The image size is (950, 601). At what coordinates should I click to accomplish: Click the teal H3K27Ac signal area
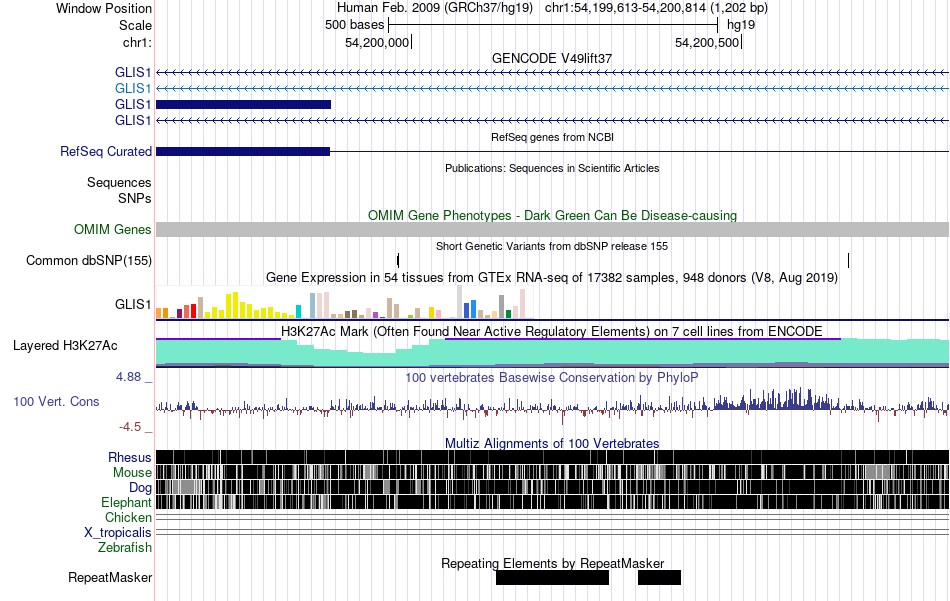coord(553,353)
